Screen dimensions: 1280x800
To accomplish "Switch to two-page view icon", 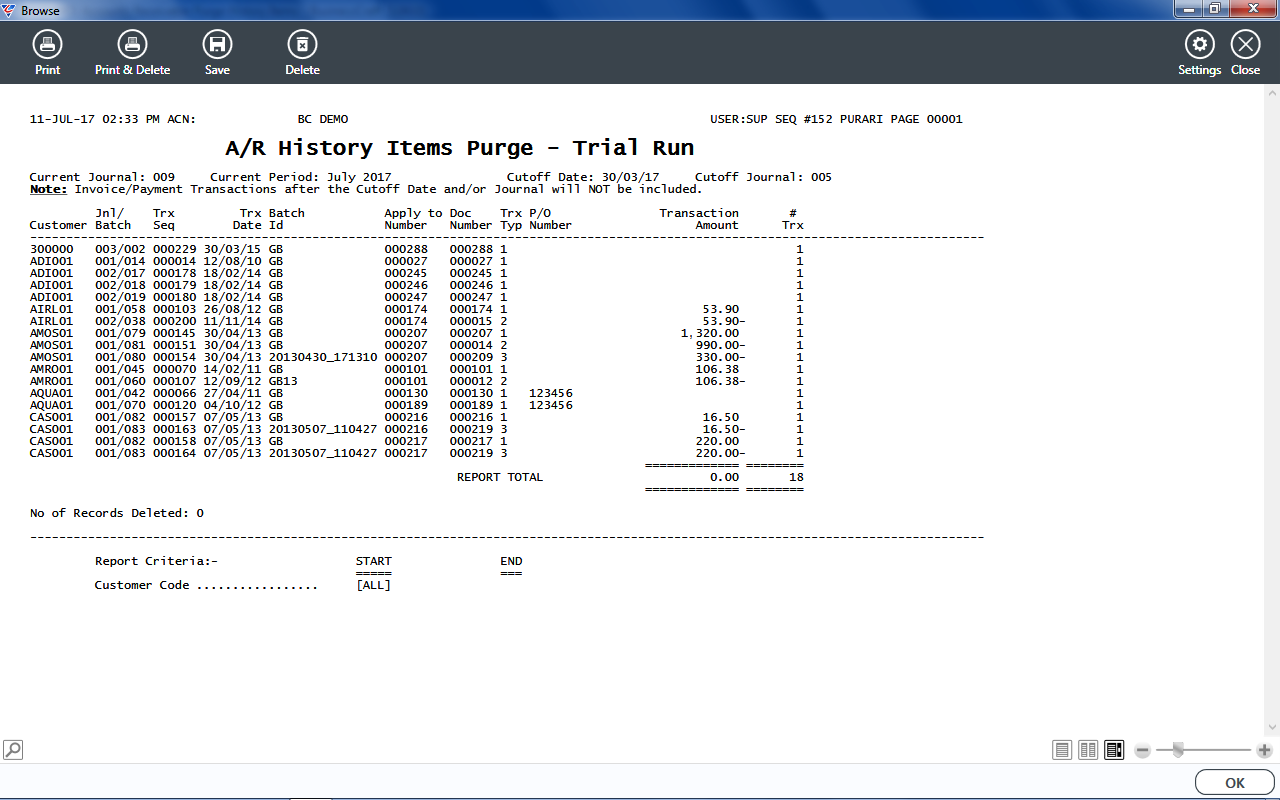I will (x=1088, y=750).
